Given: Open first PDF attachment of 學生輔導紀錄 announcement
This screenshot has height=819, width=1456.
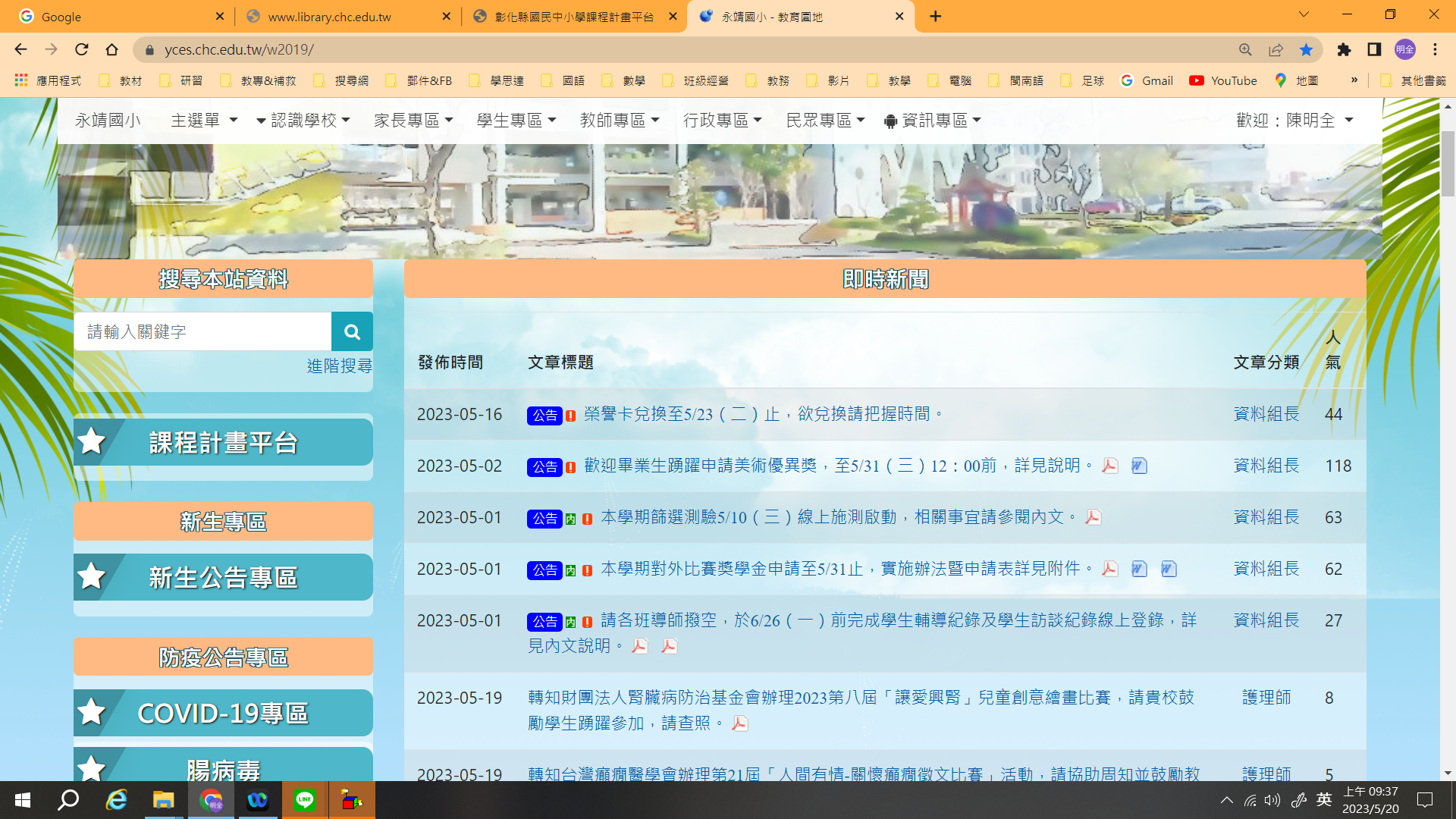Looking at the screenshot, I should pos(640,646).
